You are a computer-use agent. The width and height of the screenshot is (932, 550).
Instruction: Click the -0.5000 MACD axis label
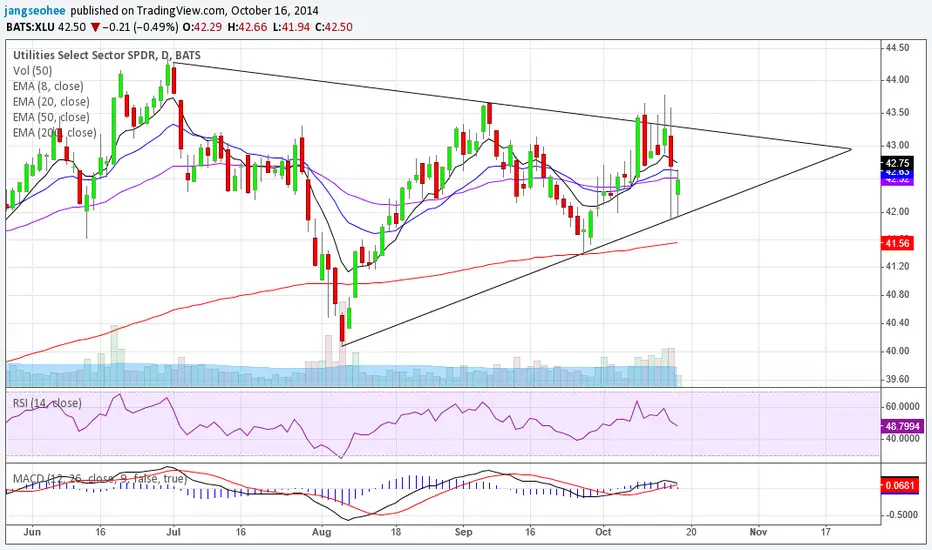click(x=901, y=515)
